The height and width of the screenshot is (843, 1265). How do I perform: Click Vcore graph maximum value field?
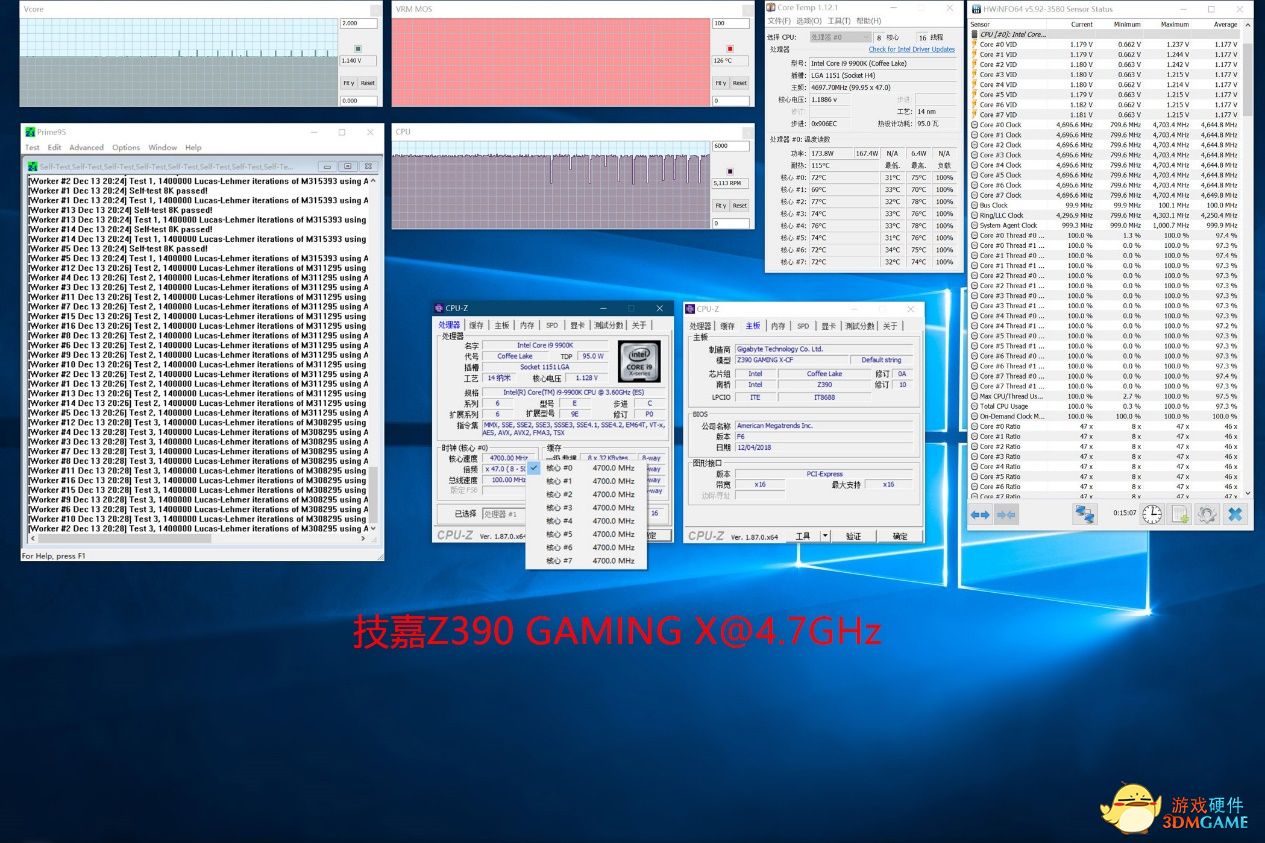click(x=359, y=23)
